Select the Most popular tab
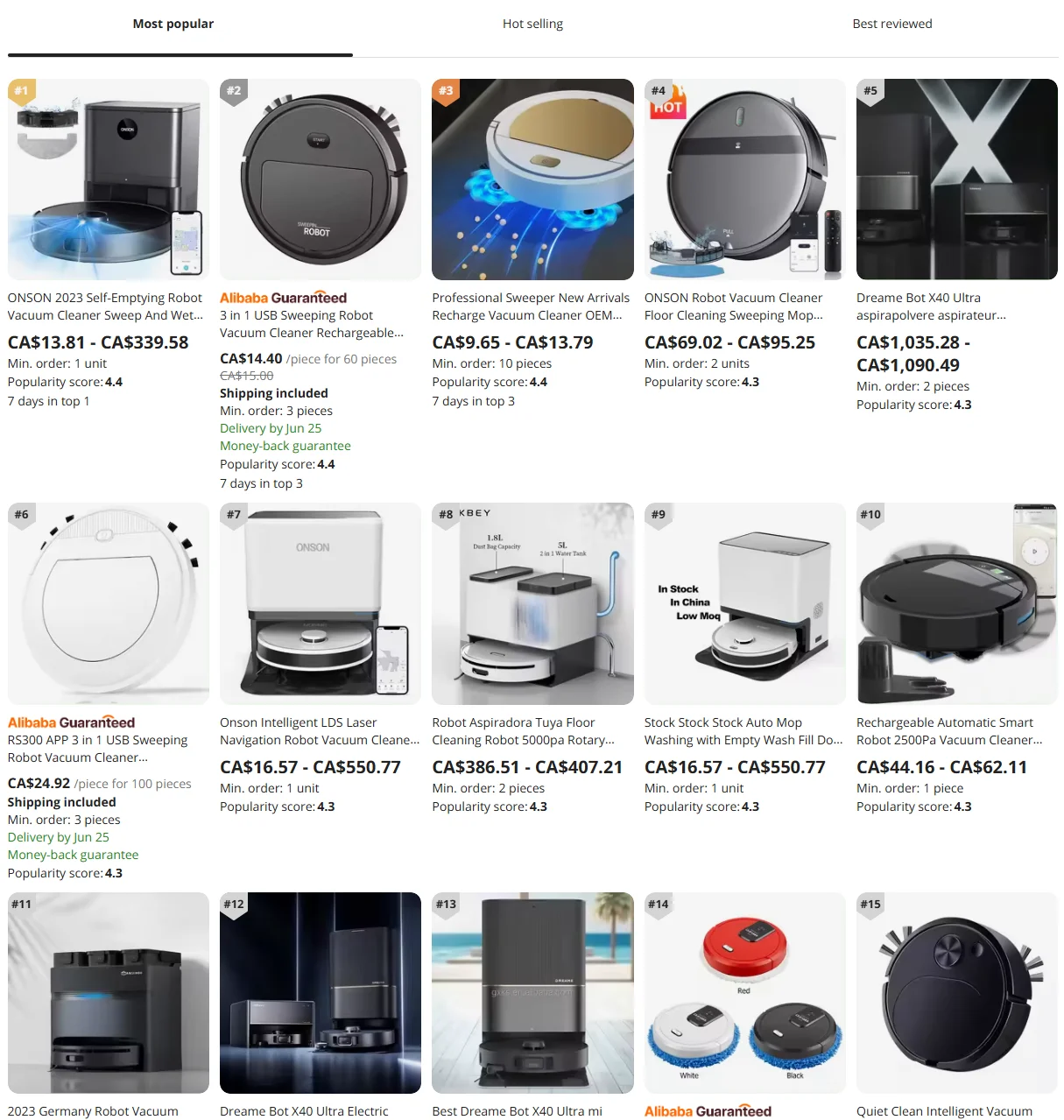1064x1120 pixels. click(x=173, y=24)
